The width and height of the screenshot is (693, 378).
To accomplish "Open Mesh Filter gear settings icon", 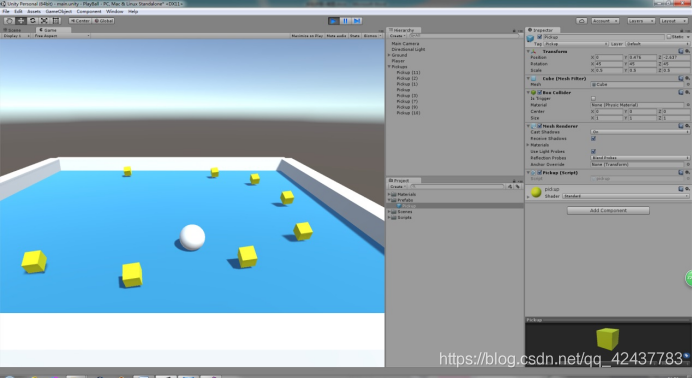I will pyautogui.click(x=687, y=79).
